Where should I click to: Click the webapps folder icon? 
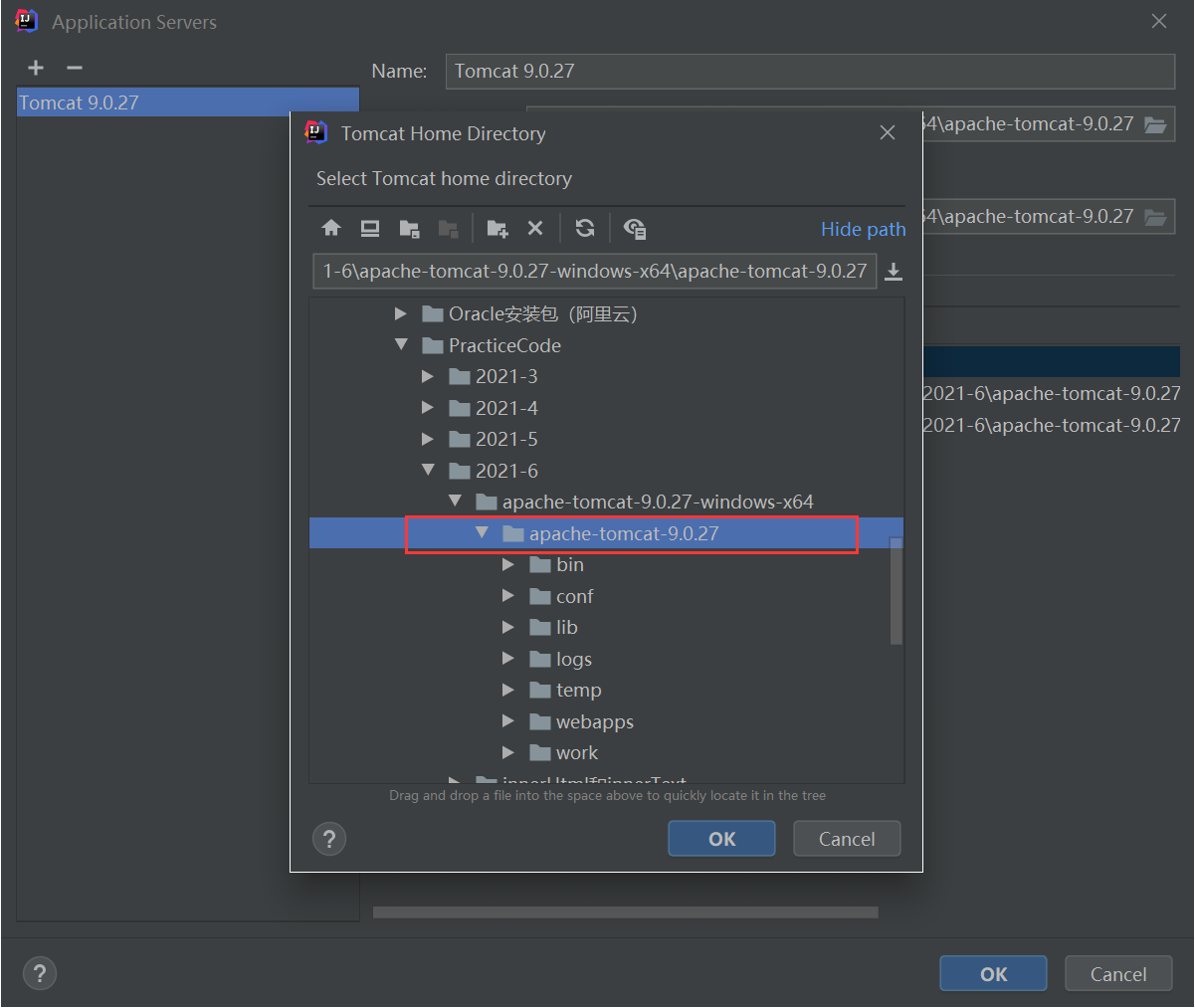click(540, 721)
